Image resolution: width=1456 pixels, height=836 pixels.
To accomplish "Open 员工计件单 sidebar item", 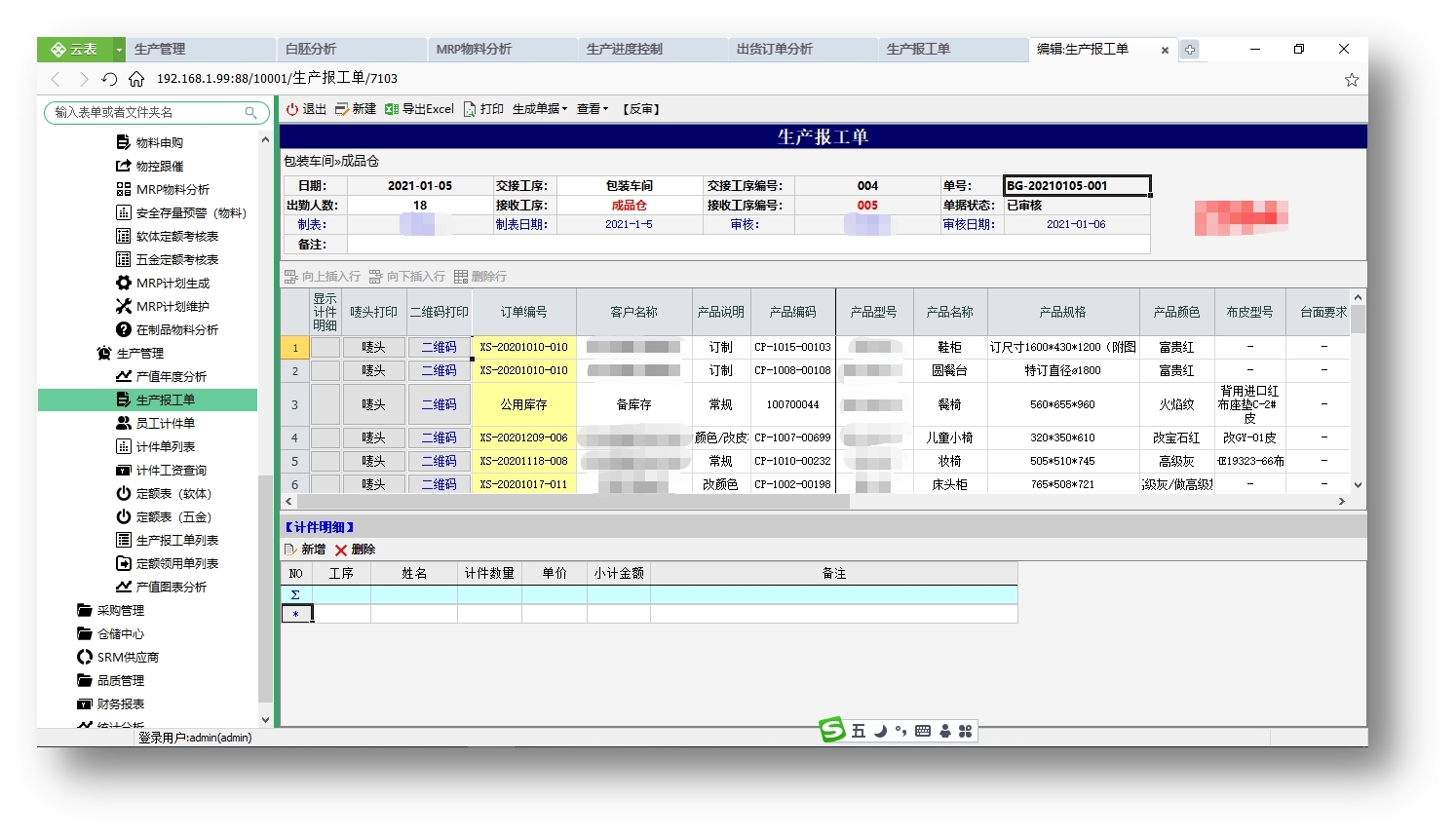I will [155, 423].
